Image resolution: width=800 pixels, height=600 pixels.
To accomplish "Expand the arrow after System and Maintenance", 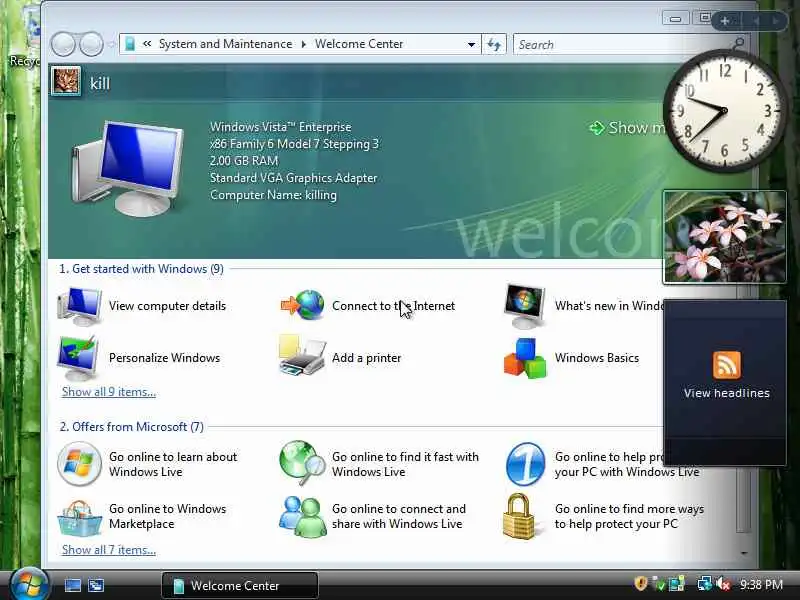I will 304,44.
